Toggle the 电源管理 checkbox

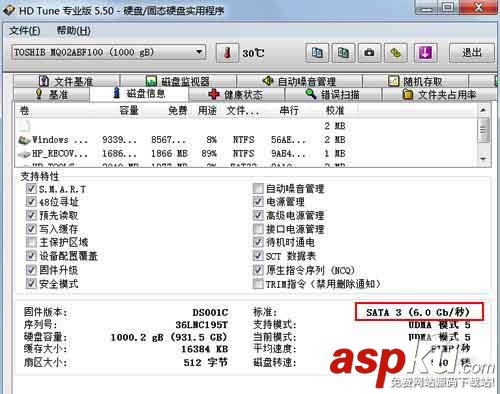[258, 202]
